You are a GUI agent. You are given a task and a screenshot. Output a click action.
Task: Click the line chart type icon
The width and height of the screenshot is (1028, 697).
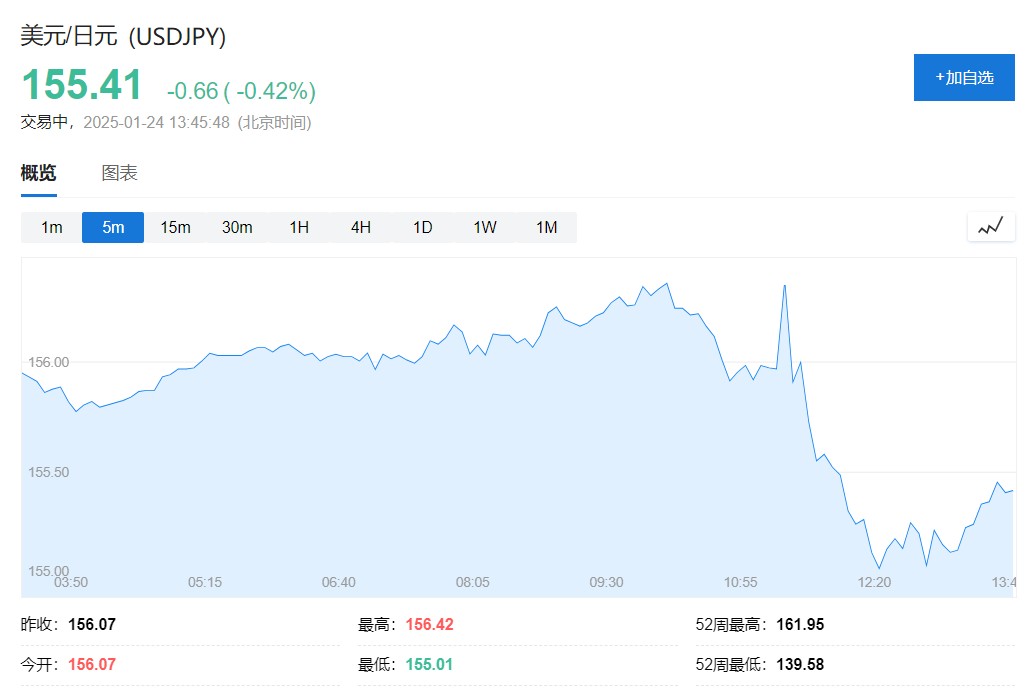click(991, 227)
